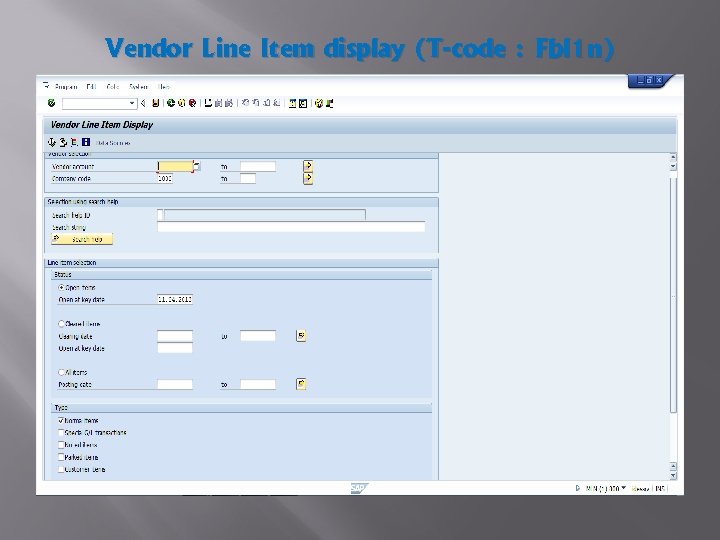Viewport: 720px width, 540px height.
Task: Click the yellow Exit icon
Action: tap(181, 103)
